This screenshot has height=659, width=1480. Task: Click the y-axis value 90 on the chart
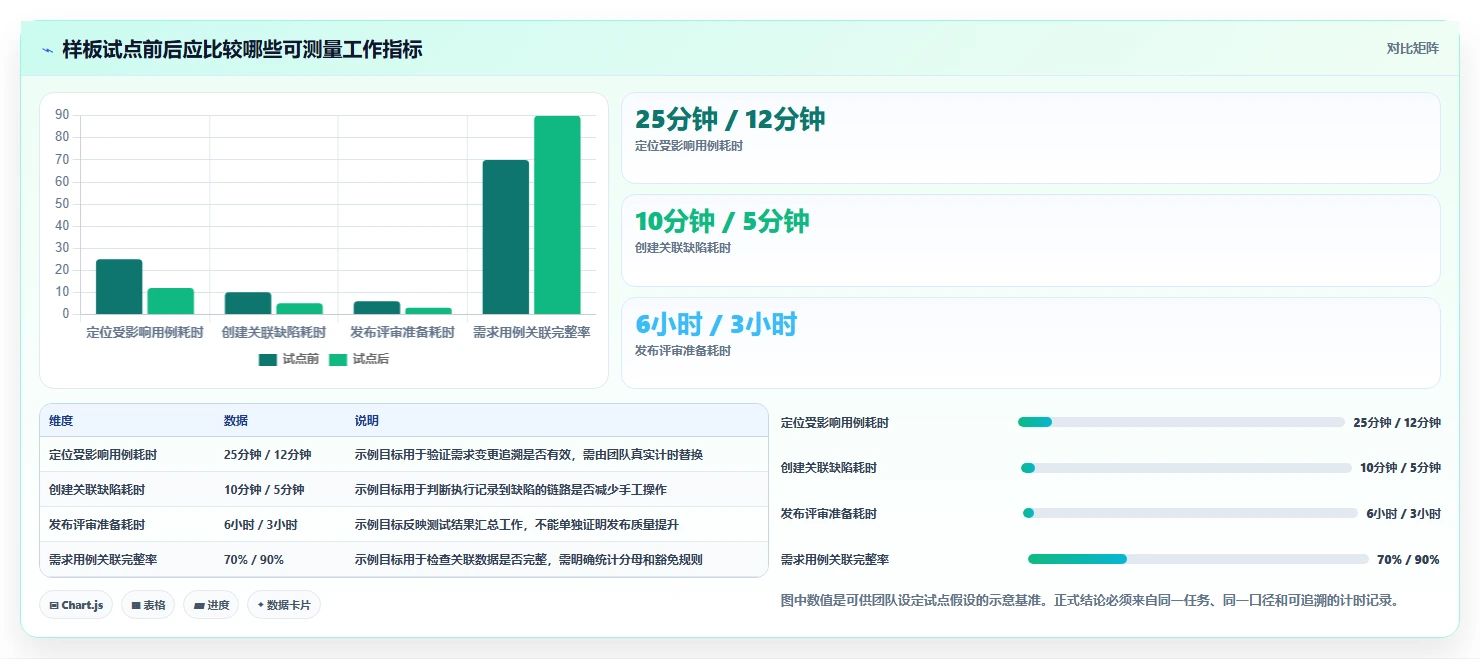pyautogui.click(x=62, y=115)
